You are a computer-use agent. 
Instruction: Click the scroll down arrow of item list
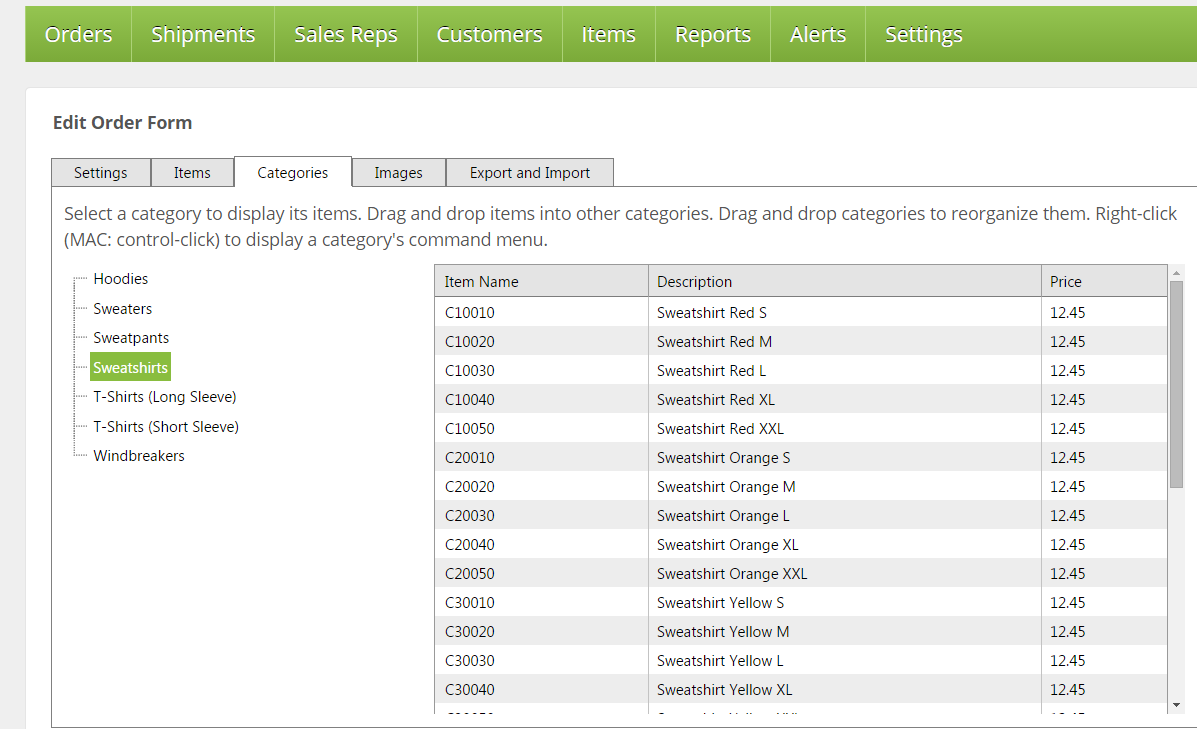(x=1176, y=705)
